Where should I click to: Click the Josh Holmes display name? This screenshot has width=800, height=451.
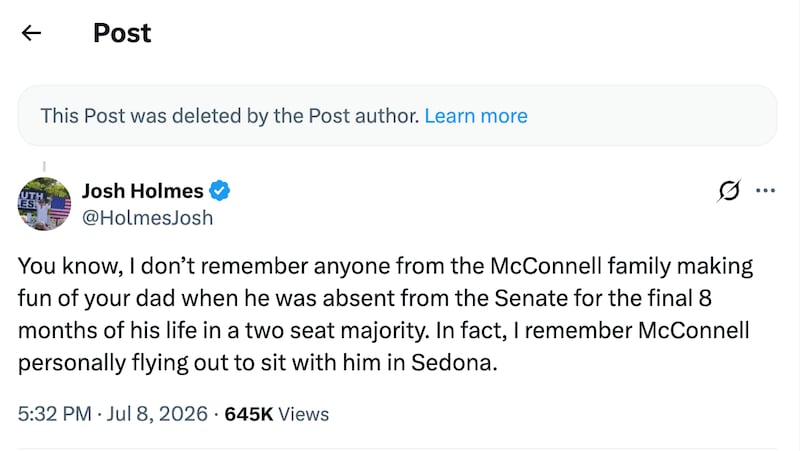[x=143, y=191]
